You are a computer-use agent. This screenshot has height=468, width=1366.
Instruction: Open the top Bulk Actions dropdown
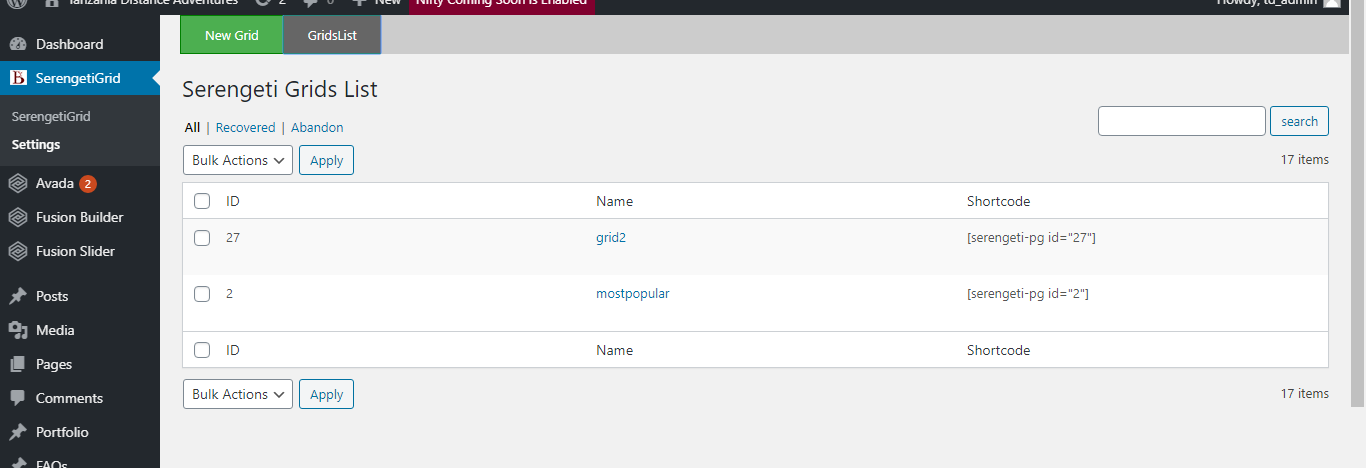pyautogui.click(x=238, y=160)
